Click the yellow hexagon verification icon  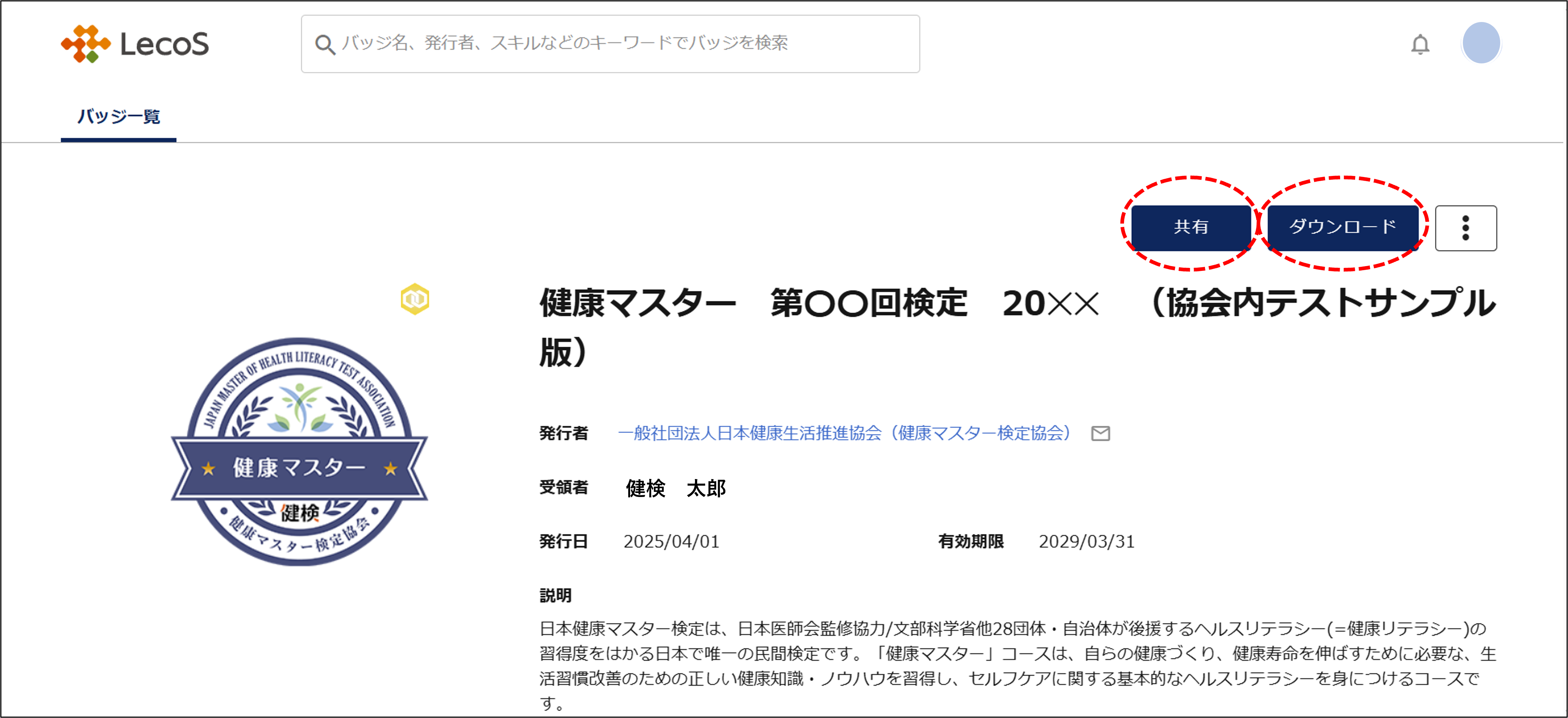click(x=414, y=299)
